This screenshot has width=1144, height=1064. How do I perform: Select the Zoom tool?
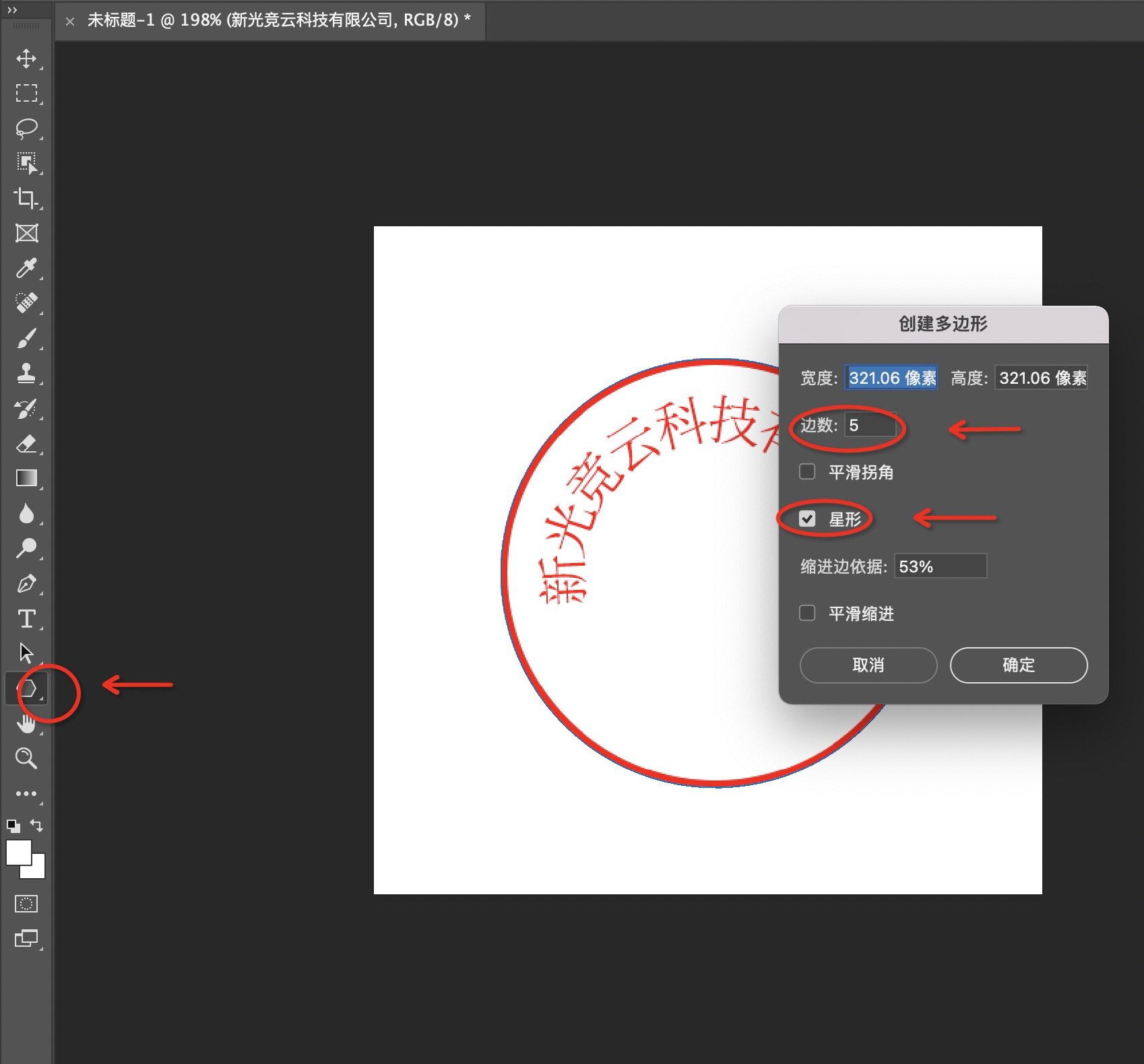[26, 758]
